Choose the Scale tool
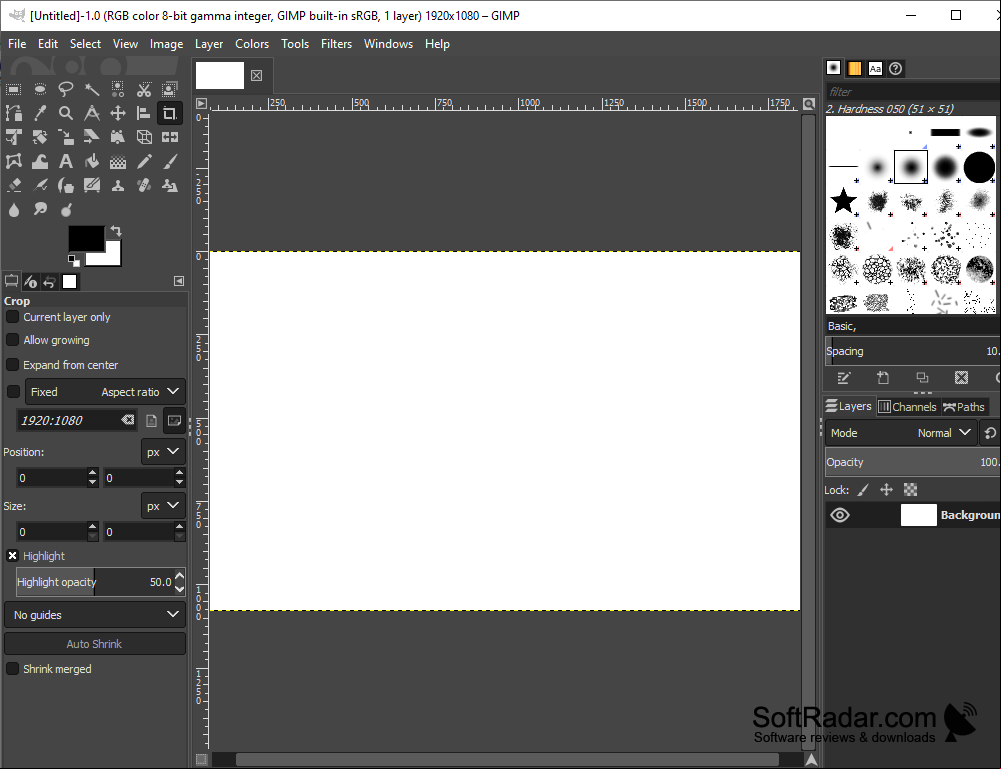This screenshot has width=1001, height=769. (x=66, y=137)
